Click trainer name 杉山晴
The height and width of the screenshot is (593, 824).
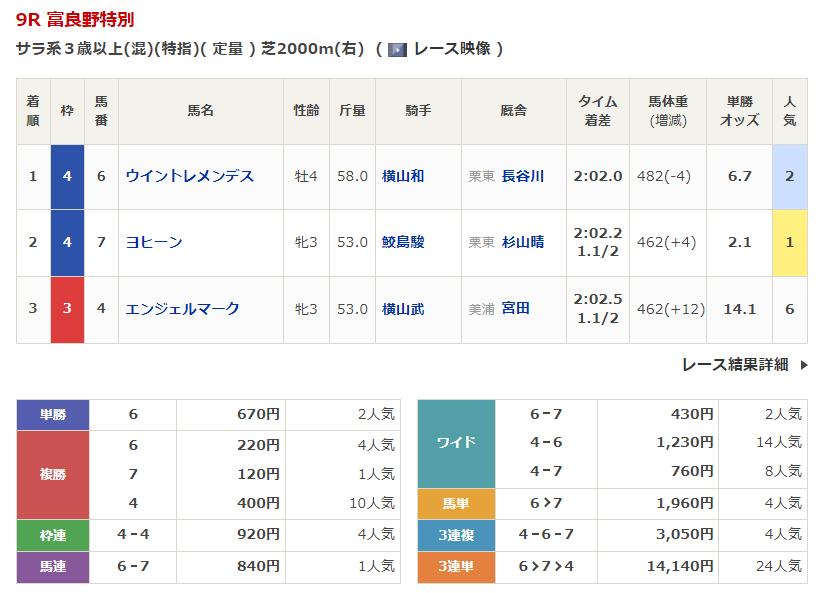point(523,242)
